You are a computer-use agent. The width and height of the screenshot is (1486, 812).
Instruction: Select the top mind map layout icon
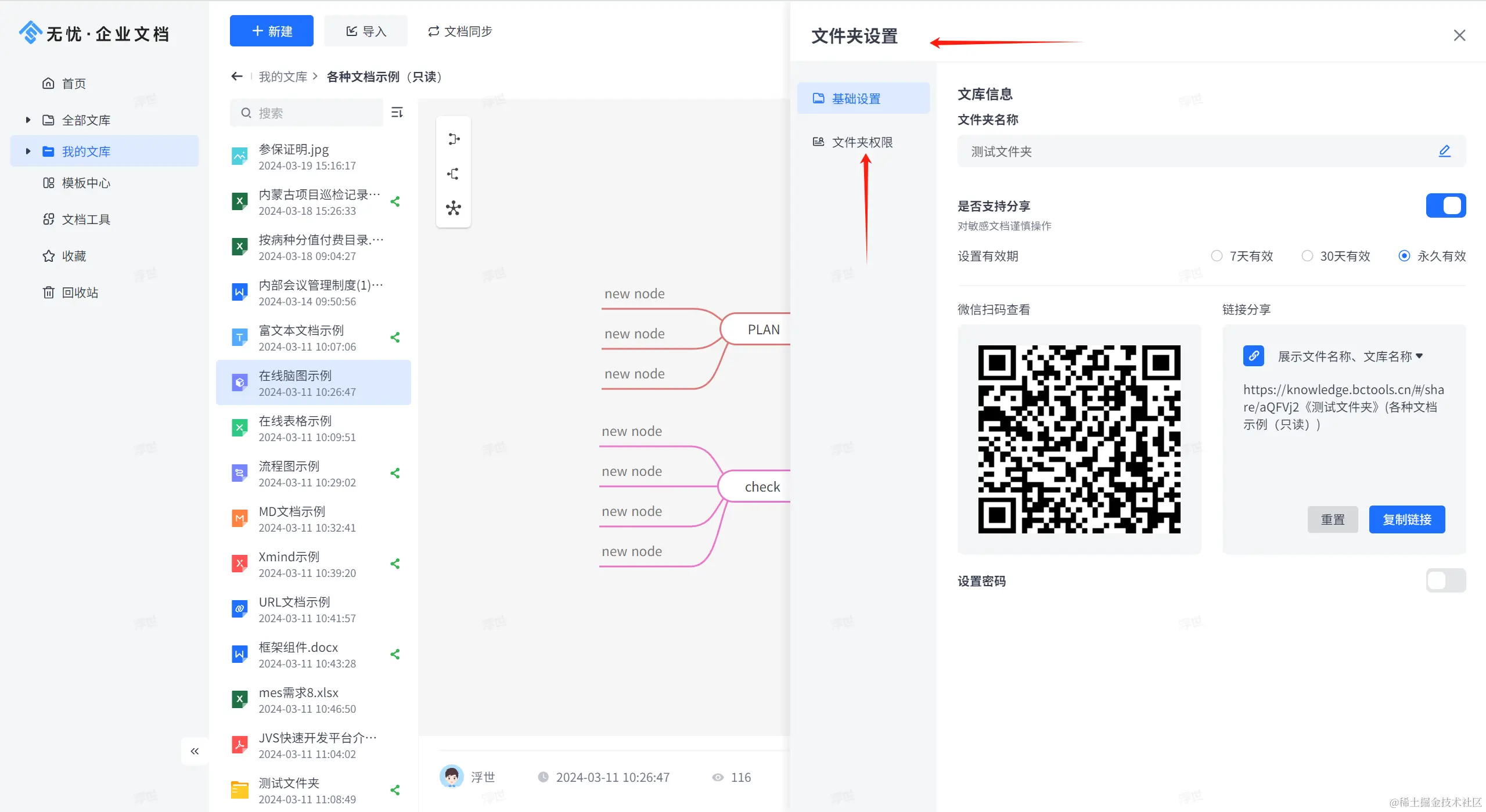click(x=454, y=139)
